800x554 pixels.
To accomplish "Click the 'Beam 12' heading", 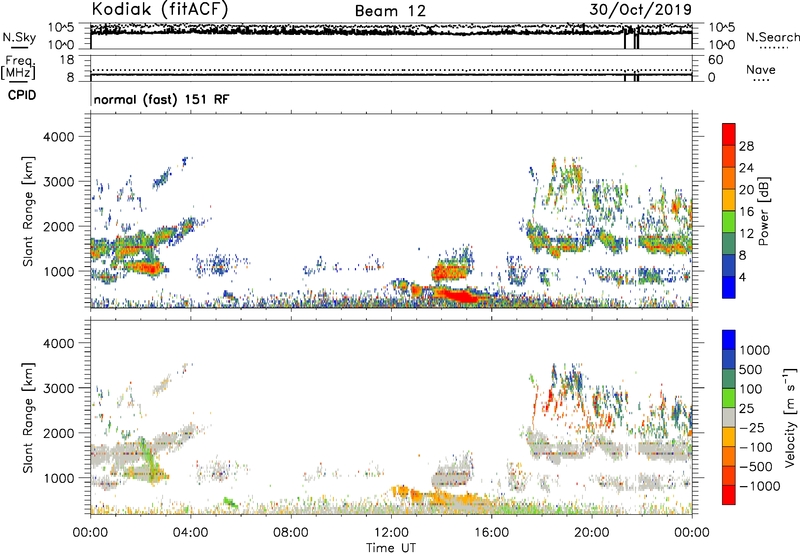I will [x=390, y=11].
